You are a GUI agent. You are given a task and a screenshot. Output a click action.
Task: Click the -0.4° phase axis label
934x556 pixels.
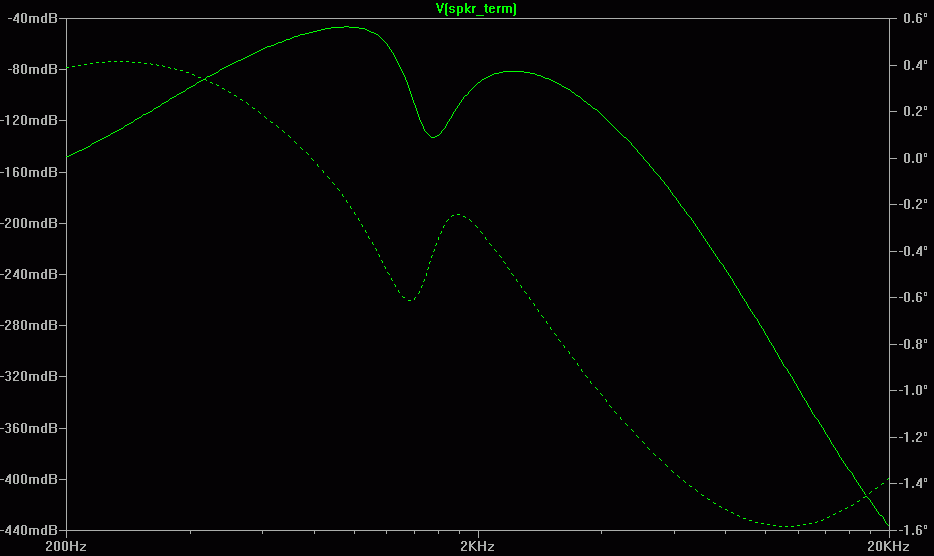point(913,251)
